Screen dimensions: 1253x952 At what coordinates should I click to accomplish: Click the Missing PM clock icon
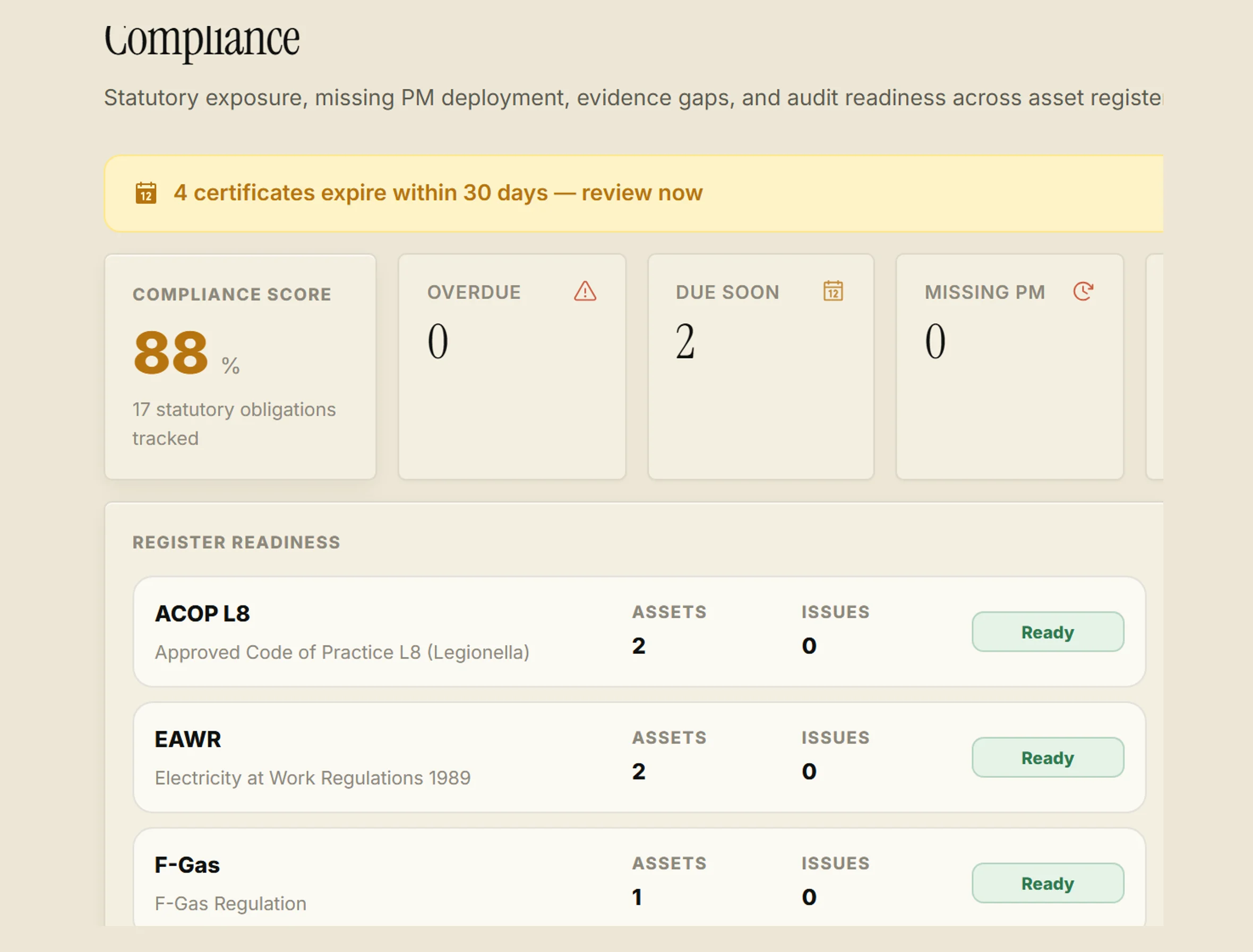[1083, 291]
